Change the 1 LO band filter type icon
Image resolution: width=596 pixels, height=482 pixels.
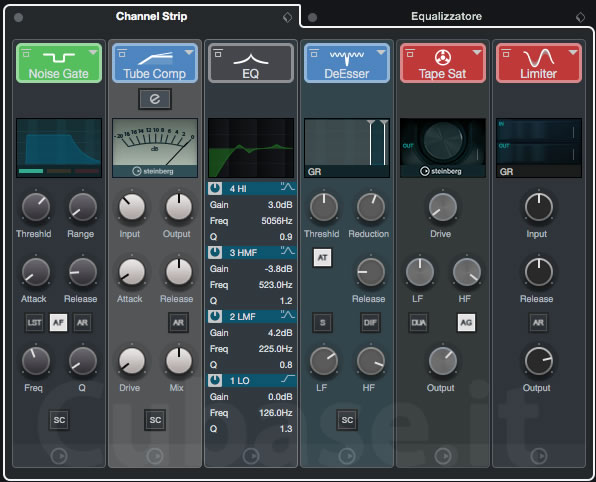click(x=288, y=379)
